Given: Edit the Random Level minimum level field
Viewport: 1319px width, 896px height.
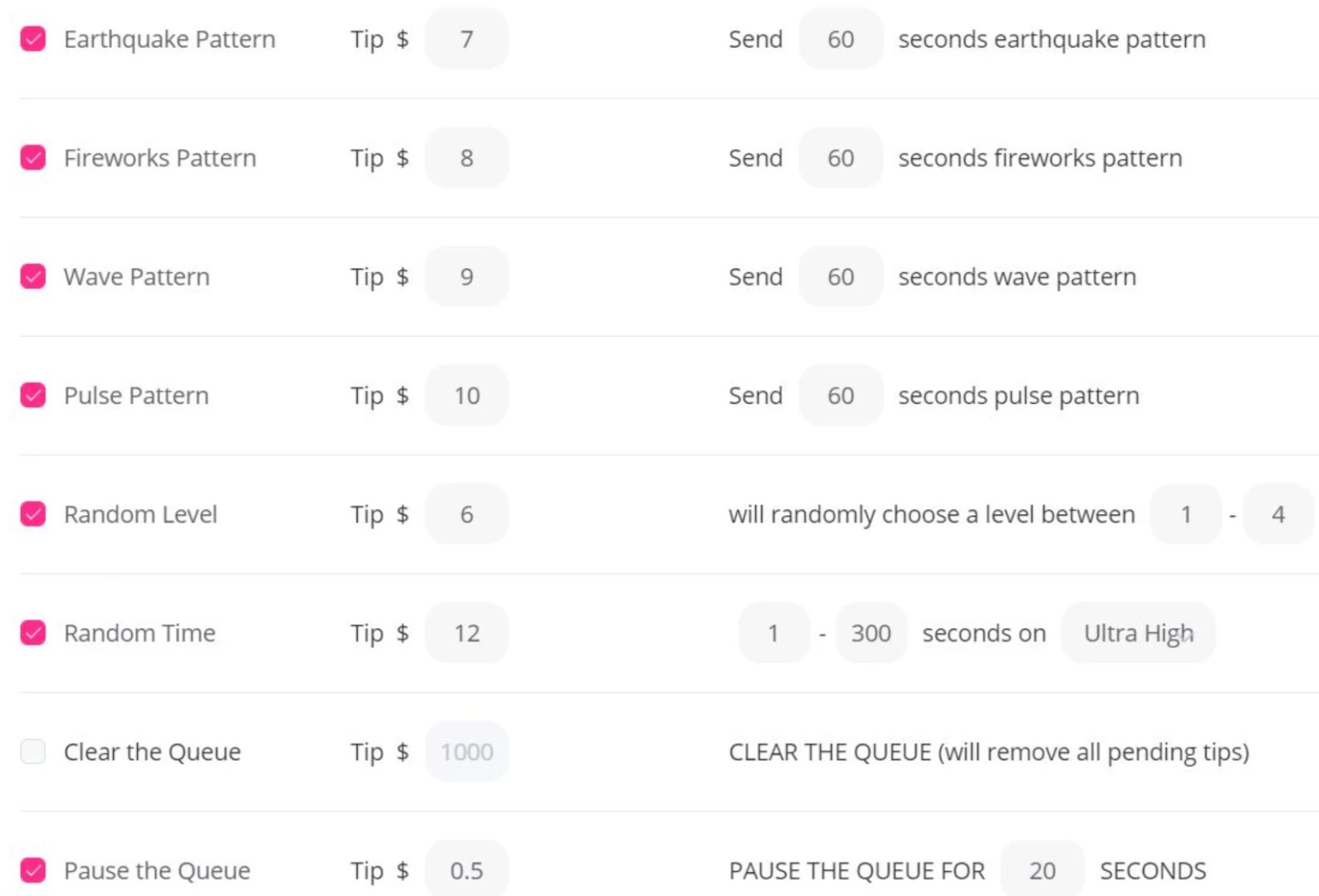Looking at the screenshot, I should 1185,514.
